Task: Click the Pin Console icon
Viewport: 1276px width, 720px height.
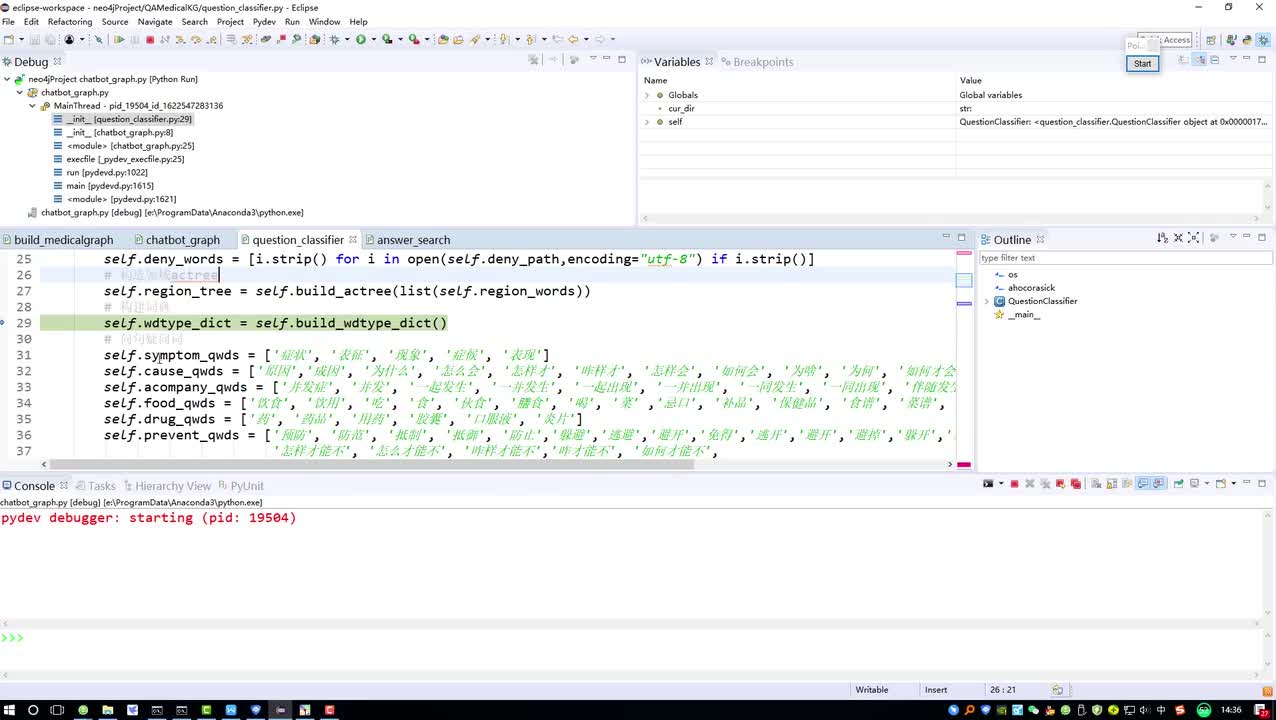Action: (1178, 484)
